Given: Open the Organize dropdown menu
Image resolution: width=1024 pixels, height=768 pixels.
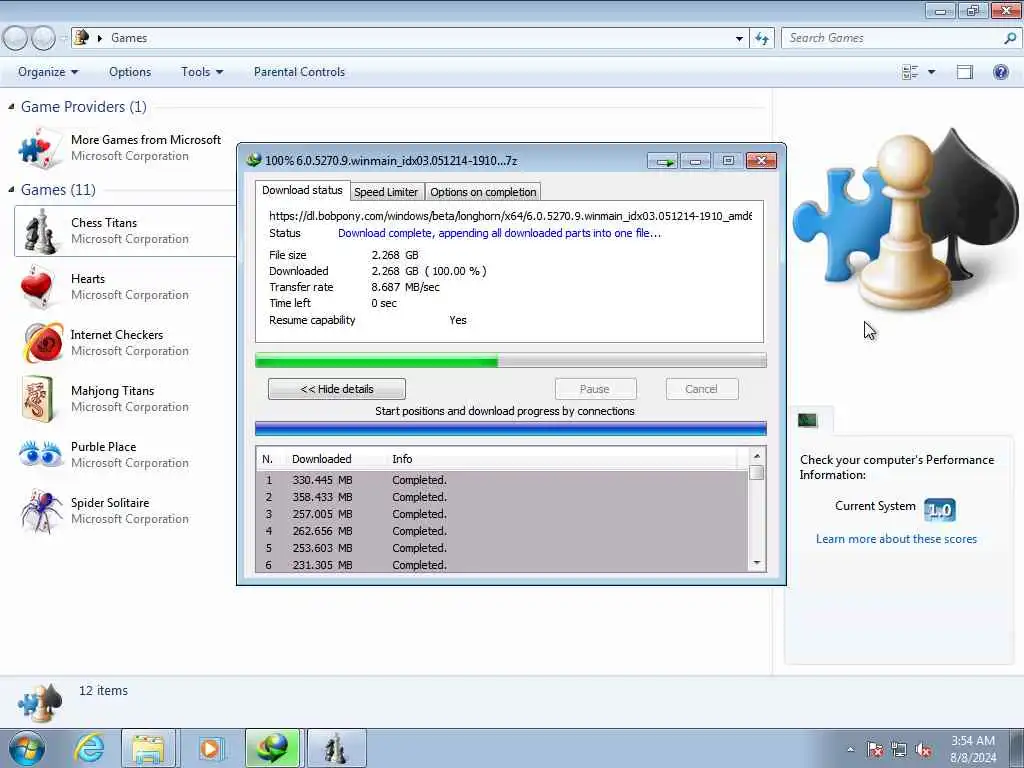Looking at the screenshot, I should (x=48, y=72).
